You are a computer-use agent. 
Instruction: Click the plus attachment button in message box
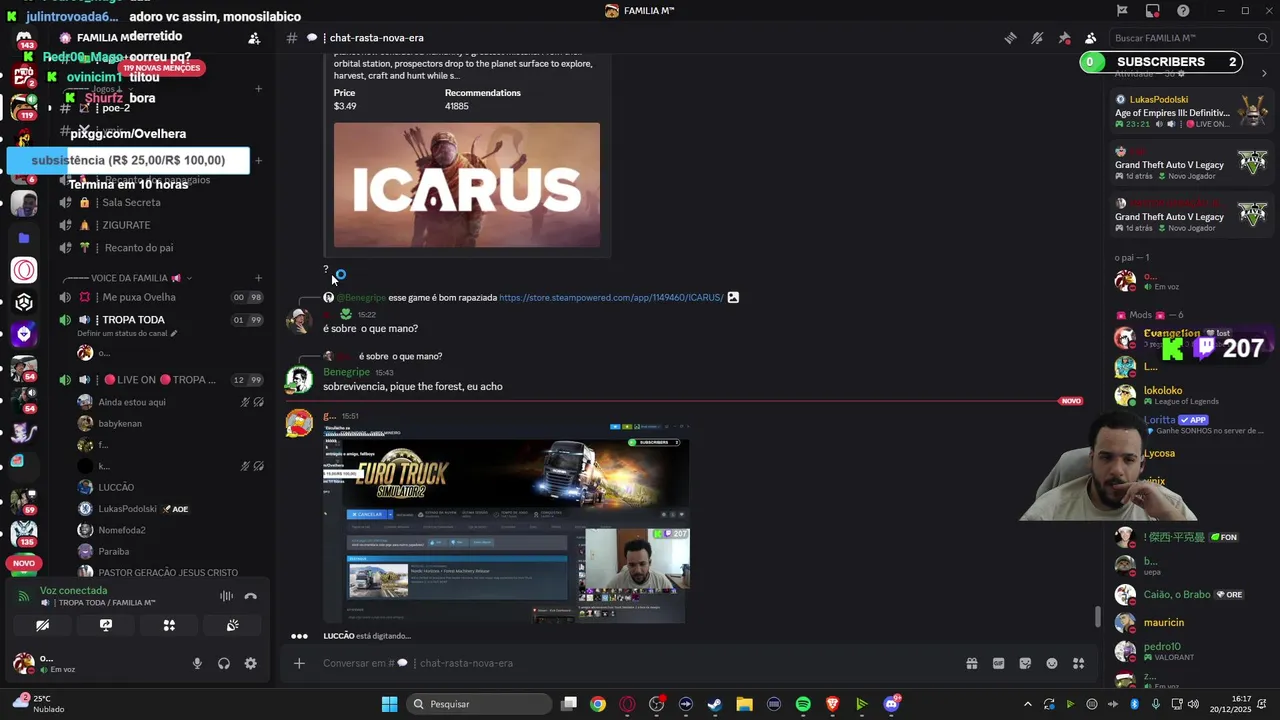[299, 663]
